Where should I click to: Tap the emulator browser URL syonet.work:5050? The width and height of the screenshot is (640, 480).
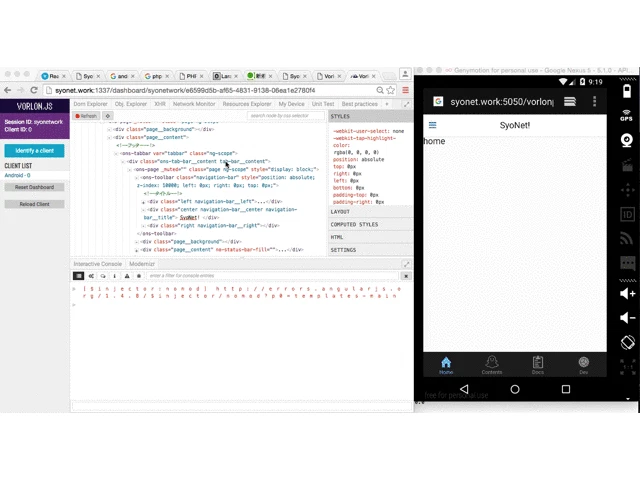click(502, 102)
